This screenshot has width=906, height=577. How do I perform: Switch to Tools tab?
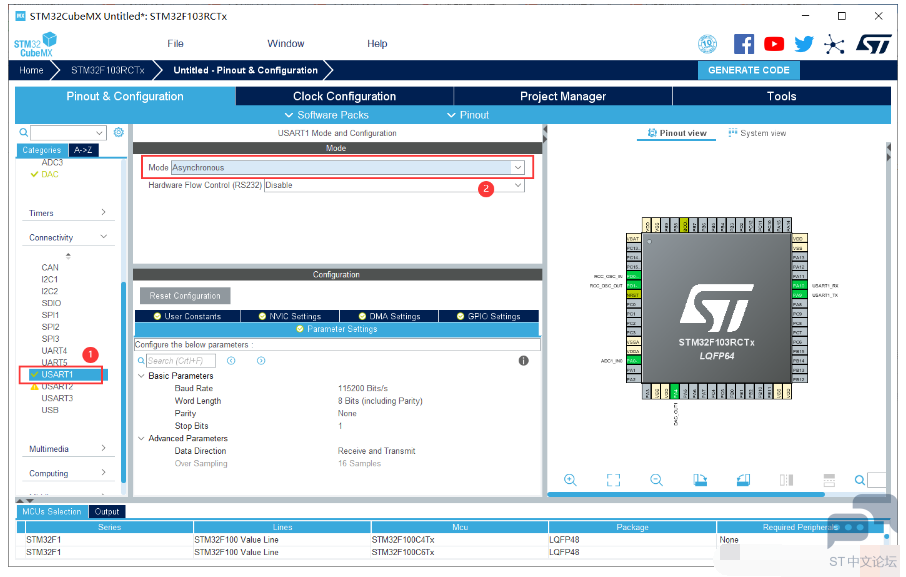tap(782, 96)
